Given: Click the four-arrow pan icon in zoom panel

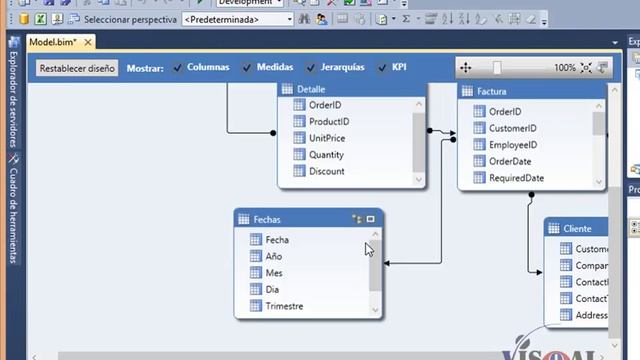Looking at the screenshot, I should 466,68.
